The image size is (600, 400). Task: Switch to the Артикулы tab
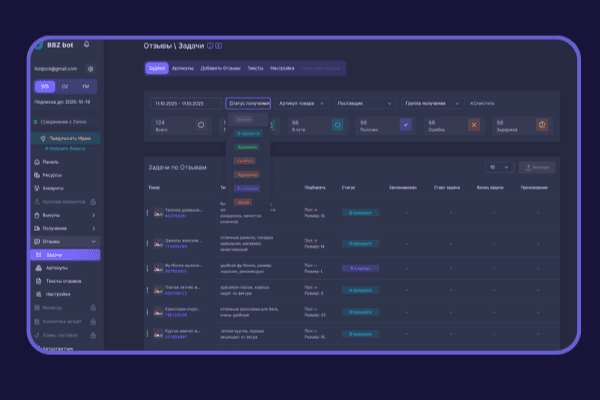[x=183, y=68]
